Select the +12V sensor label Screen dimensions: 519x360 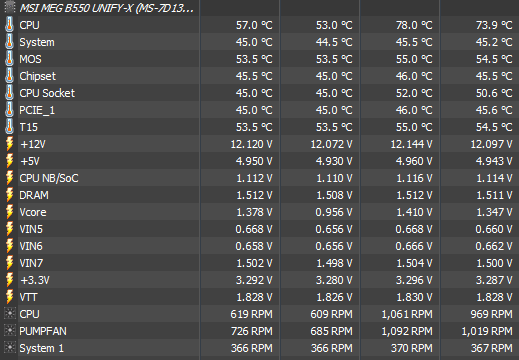33,144
